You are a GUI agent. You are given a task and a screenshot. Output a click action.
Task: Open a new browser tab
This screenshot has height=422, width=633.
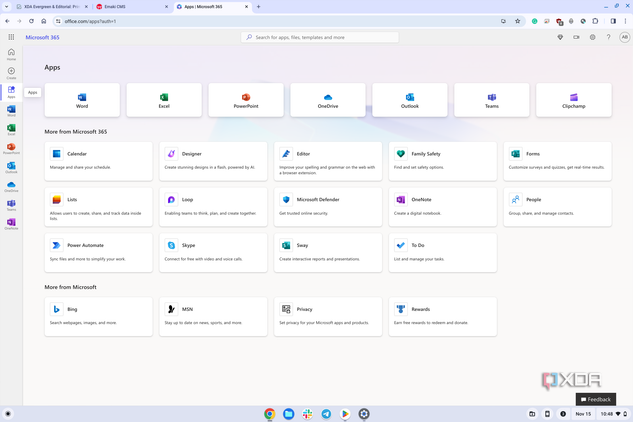click(x=258, y=7)
